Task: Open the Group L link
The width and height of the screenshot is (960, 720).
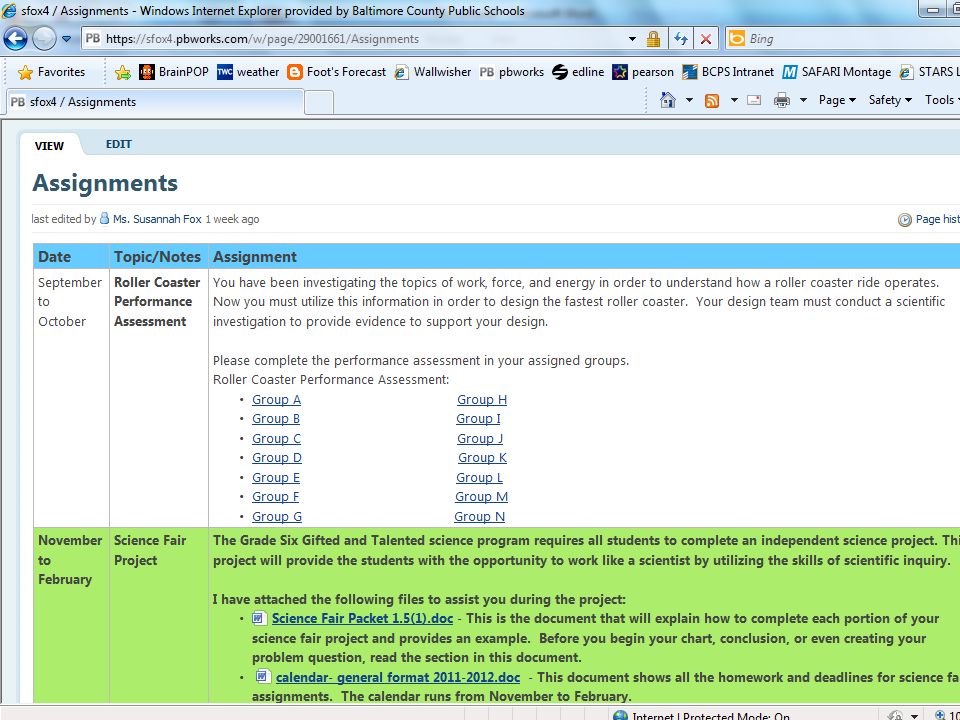Action: 479,478
